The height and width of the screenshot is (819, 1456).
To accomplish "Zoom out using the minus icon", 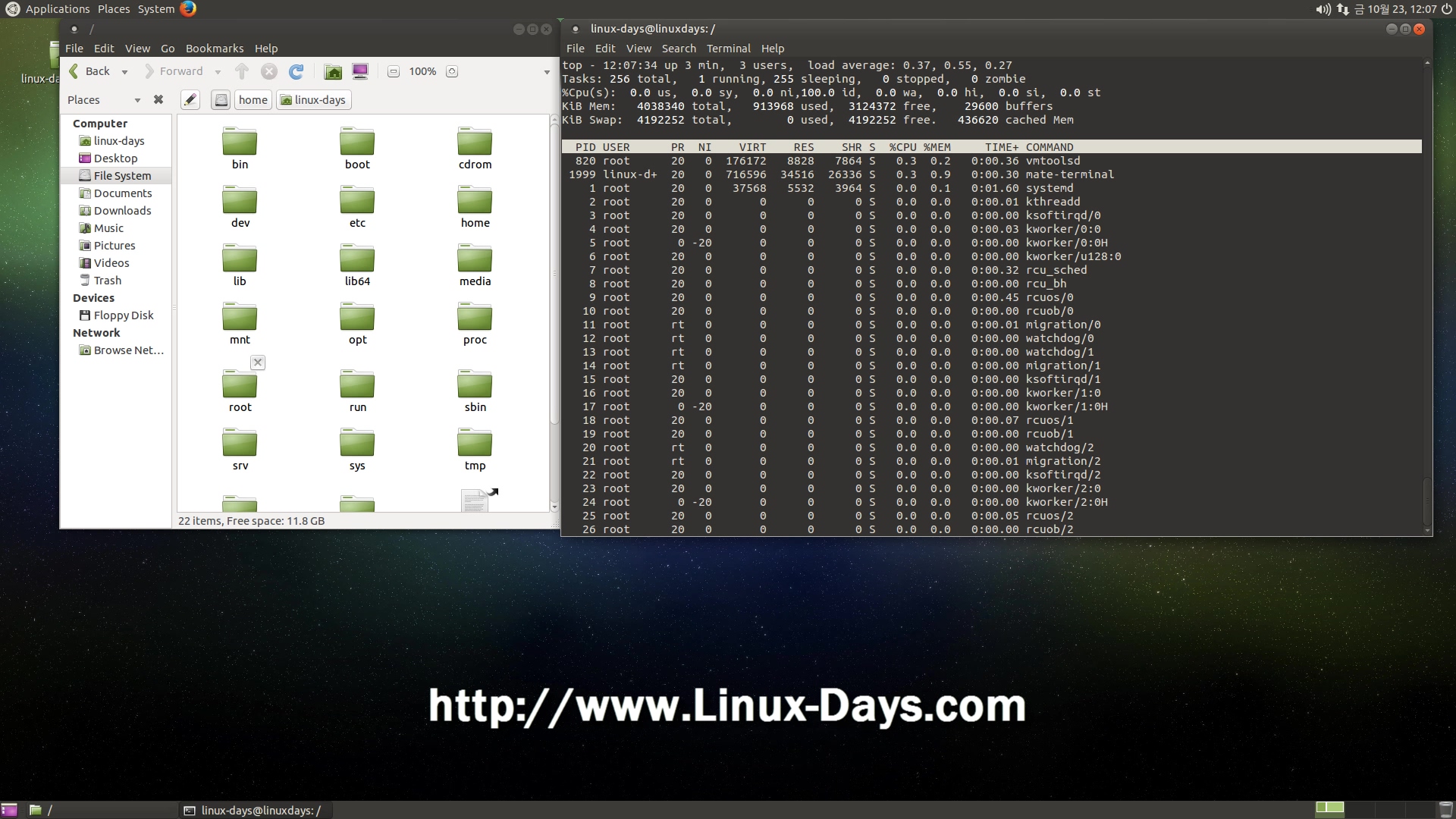I will 393,71.
